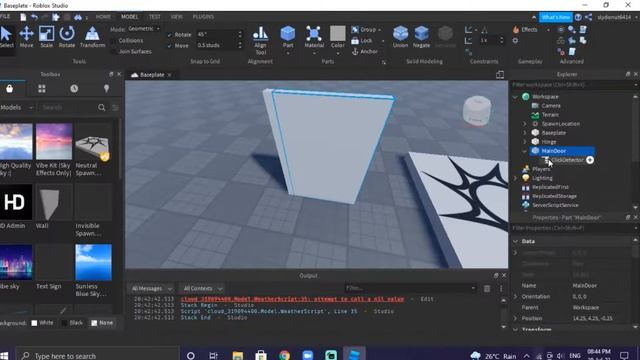640x360 pixels.
Task: Click the Union solid modeling icon
Action: tap(400, 37)
